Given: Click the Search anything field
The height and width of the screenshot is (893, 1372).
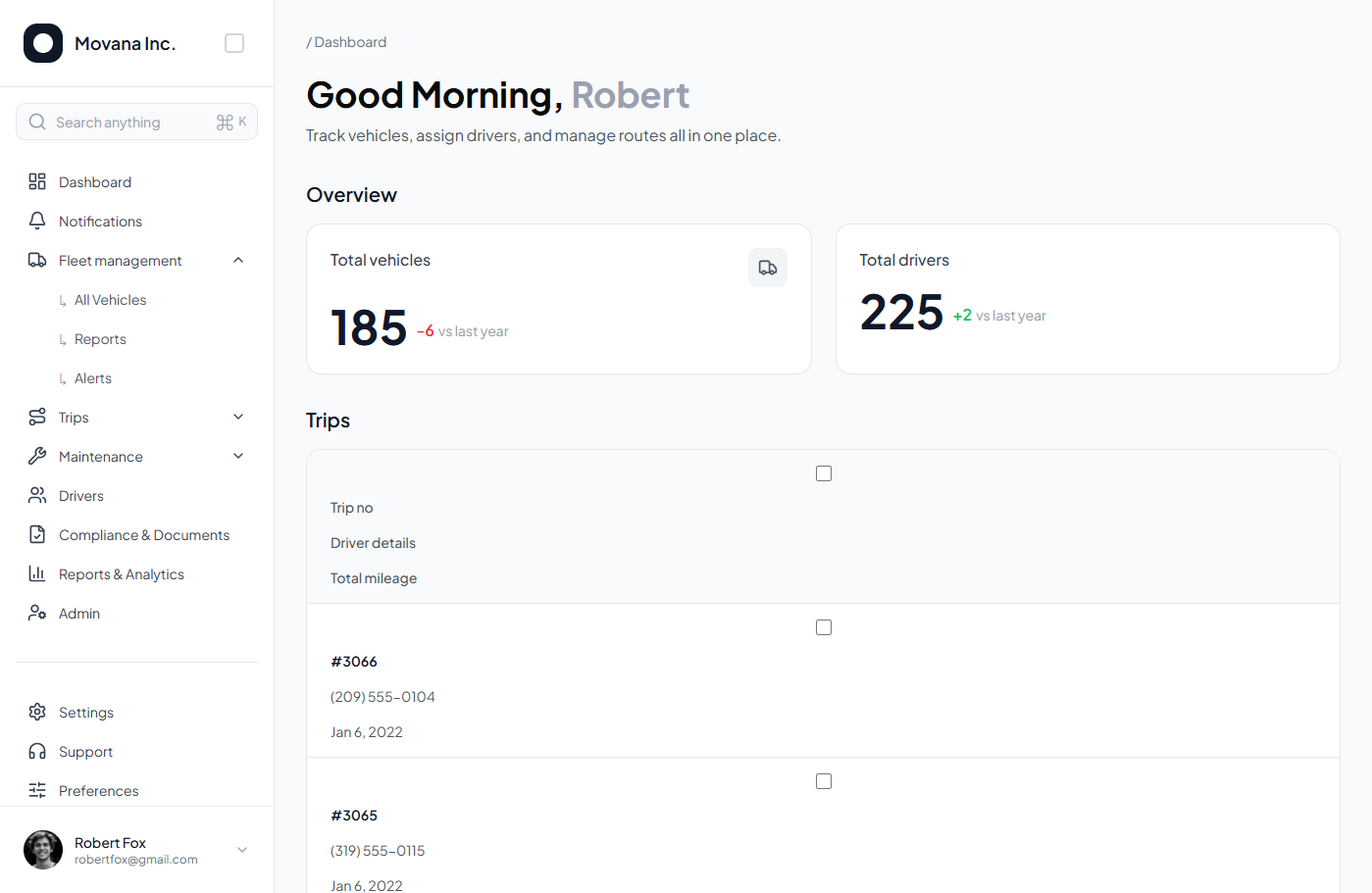Looking at the screenshot, I should tap(127, 123).
